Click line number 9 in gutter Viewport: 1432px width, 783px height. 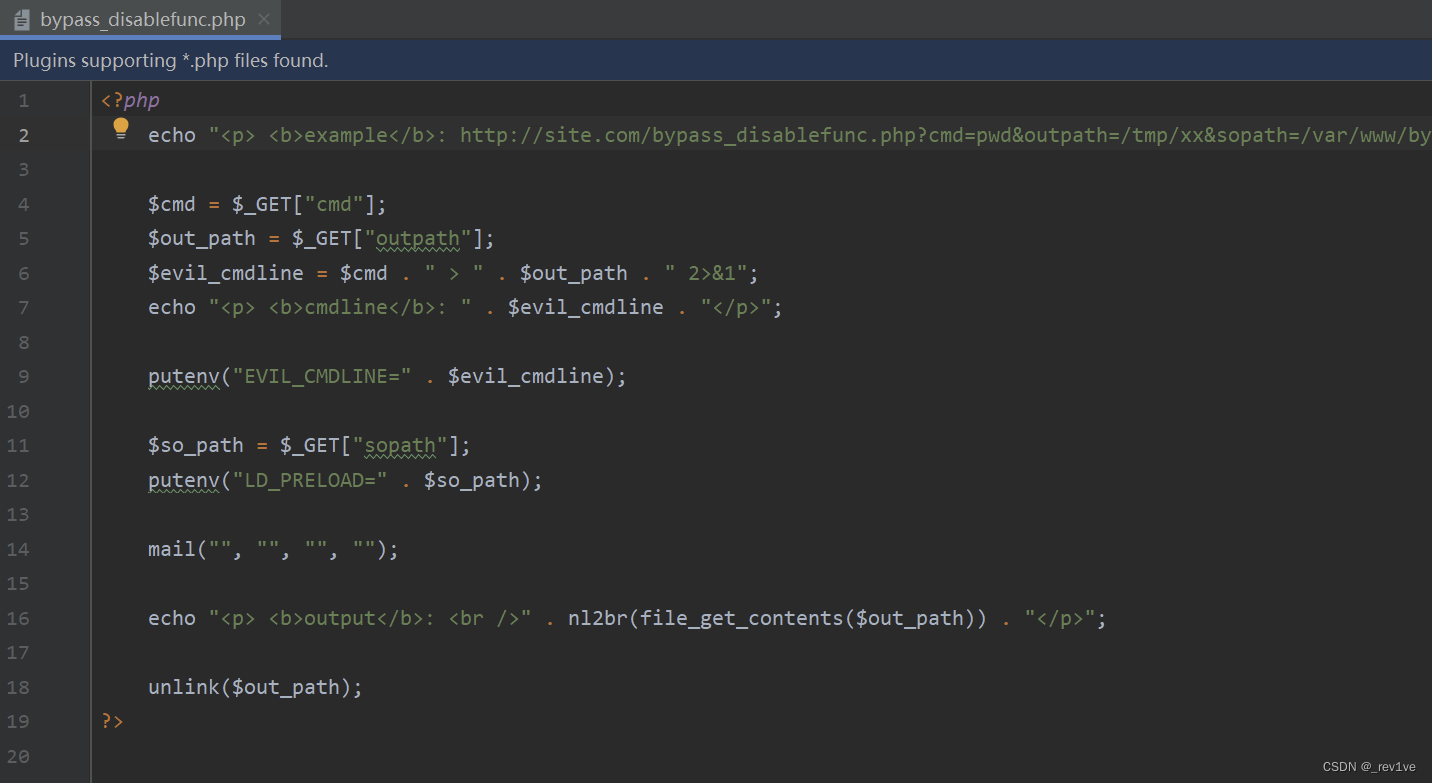tap(23, 376)
